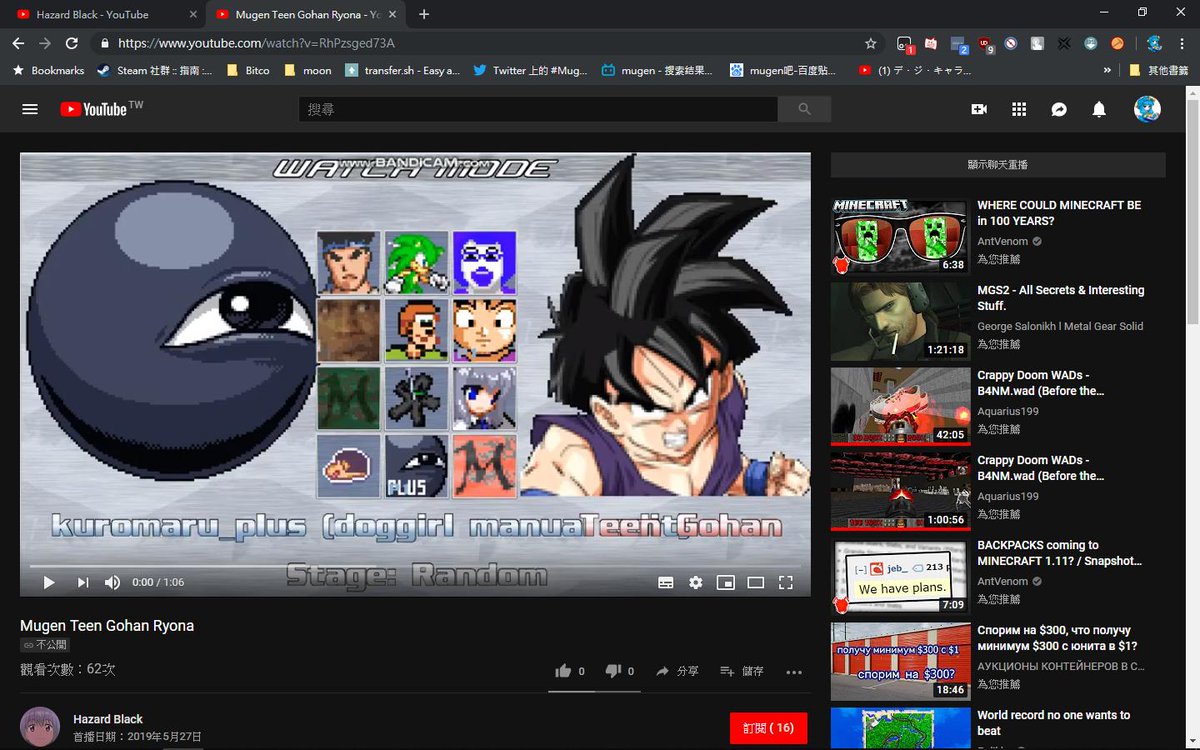Click the YouTube search input field
This screenshot has height=750, width=1200.
click(x=538, y=109)
